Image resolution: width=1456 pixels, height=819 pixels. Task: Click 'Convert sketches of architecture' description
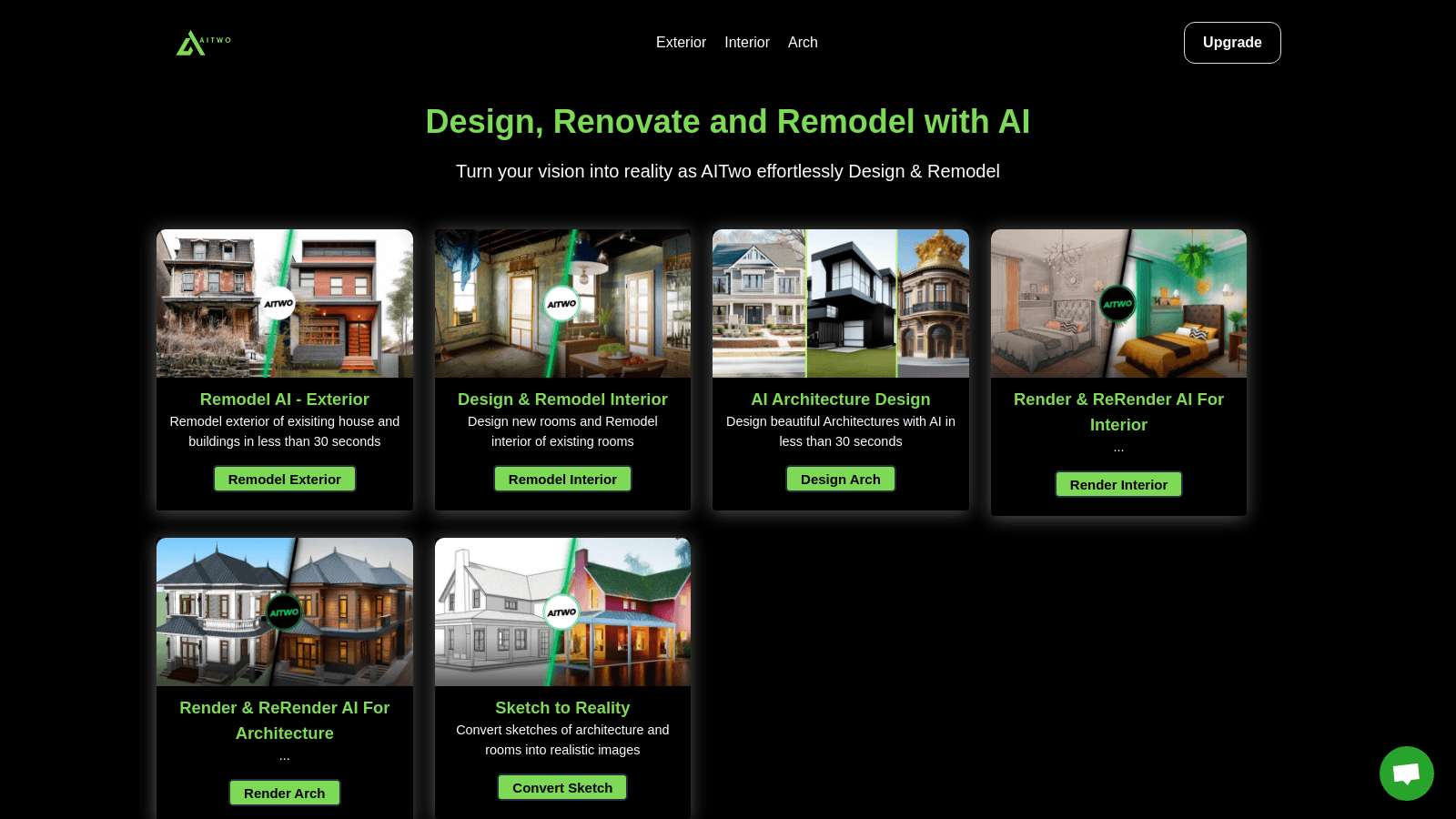tap(562, 740)
